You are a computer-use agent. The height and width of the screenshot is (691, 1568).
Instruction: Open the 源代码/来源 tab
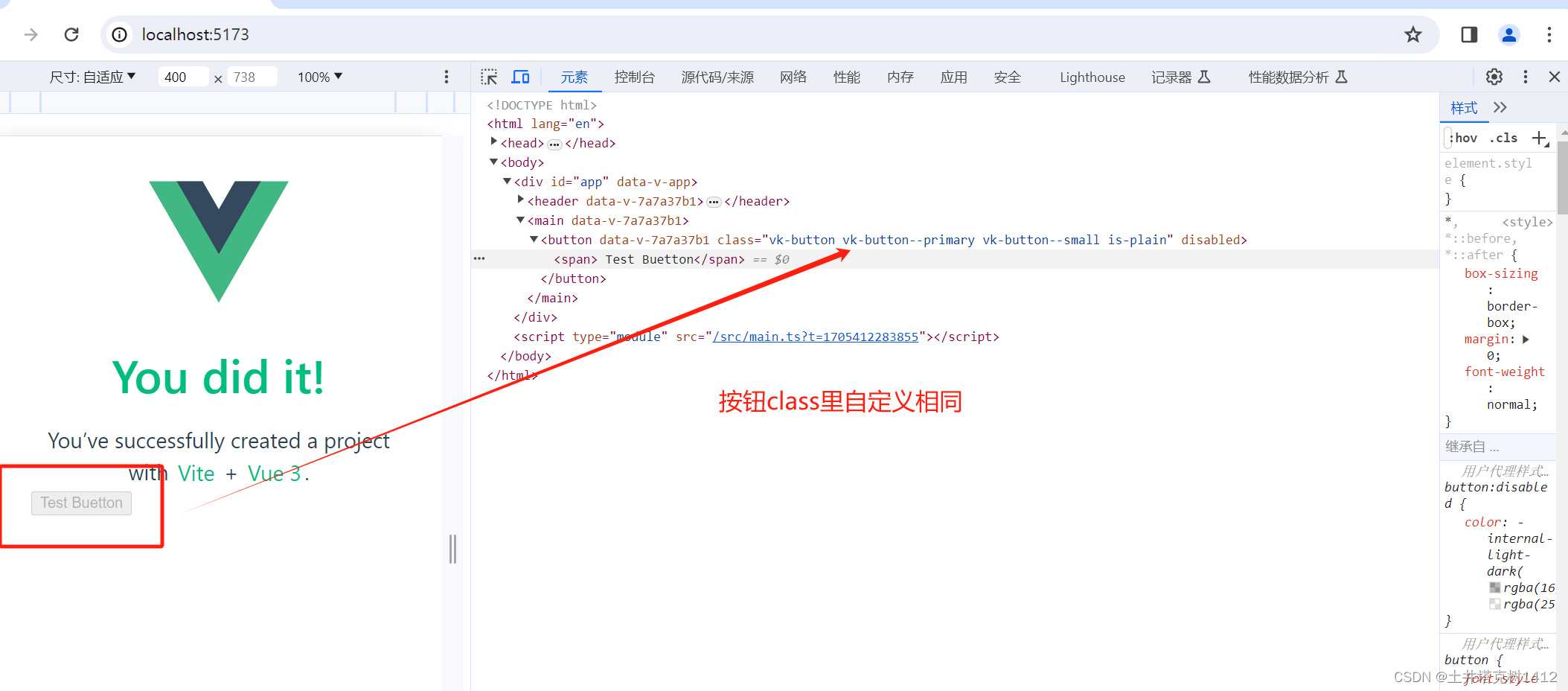[717, 77]
